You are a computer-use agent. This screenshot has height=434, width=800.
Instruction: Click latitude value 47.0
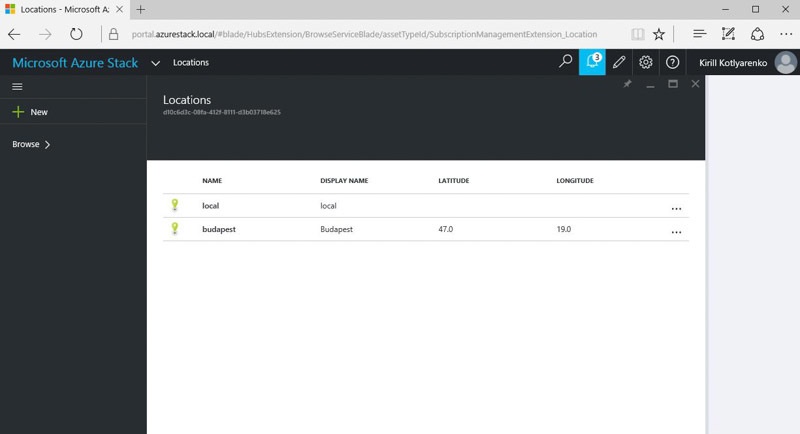pos(445,229)
